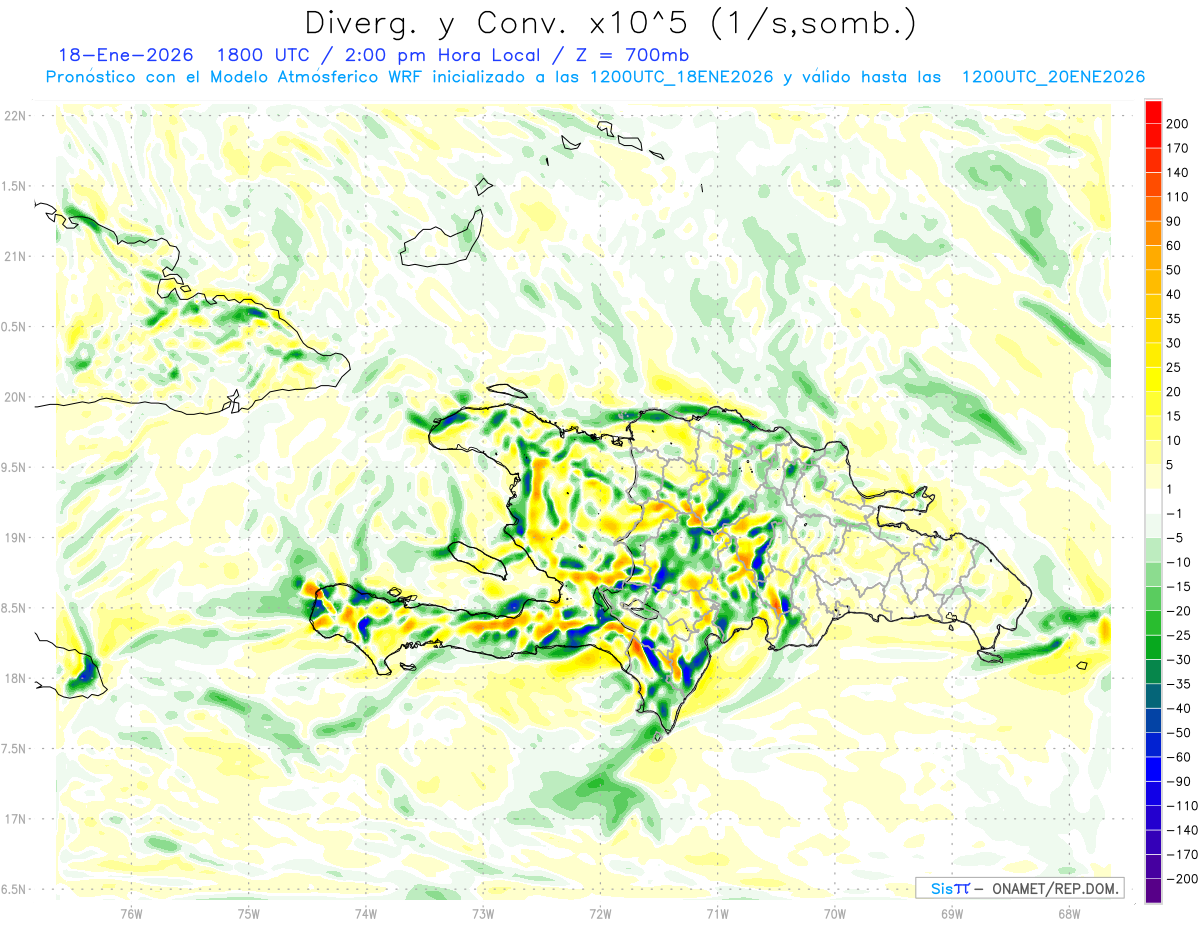1200x927 pixels.
Task: Click the '8.5N' latitude label
Action: [x=14, y=608]
